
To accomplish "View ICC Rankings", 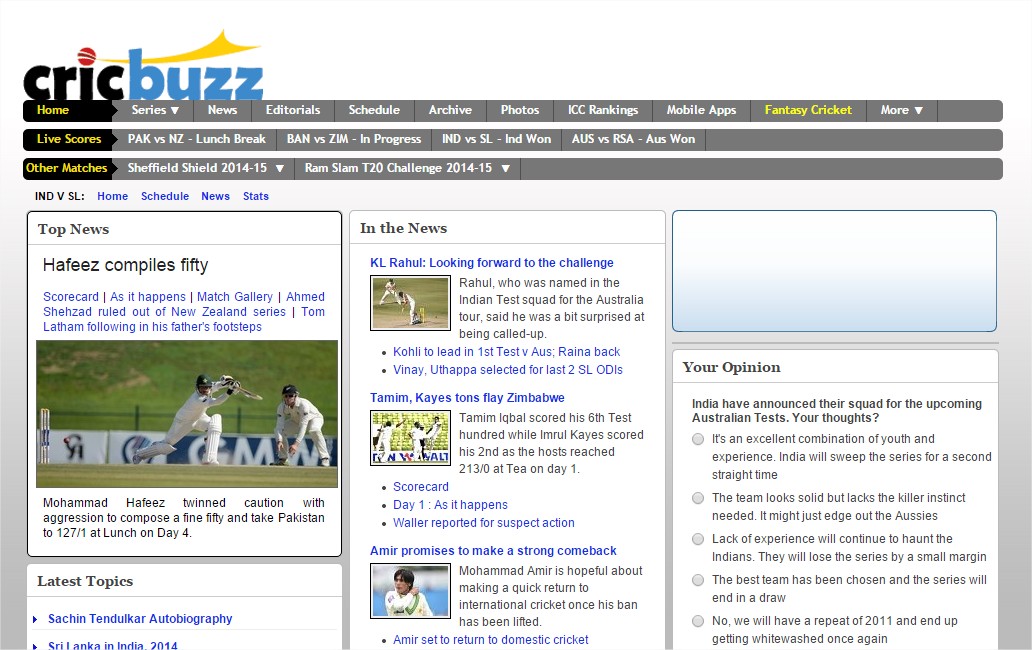I will tap(603, 111).
